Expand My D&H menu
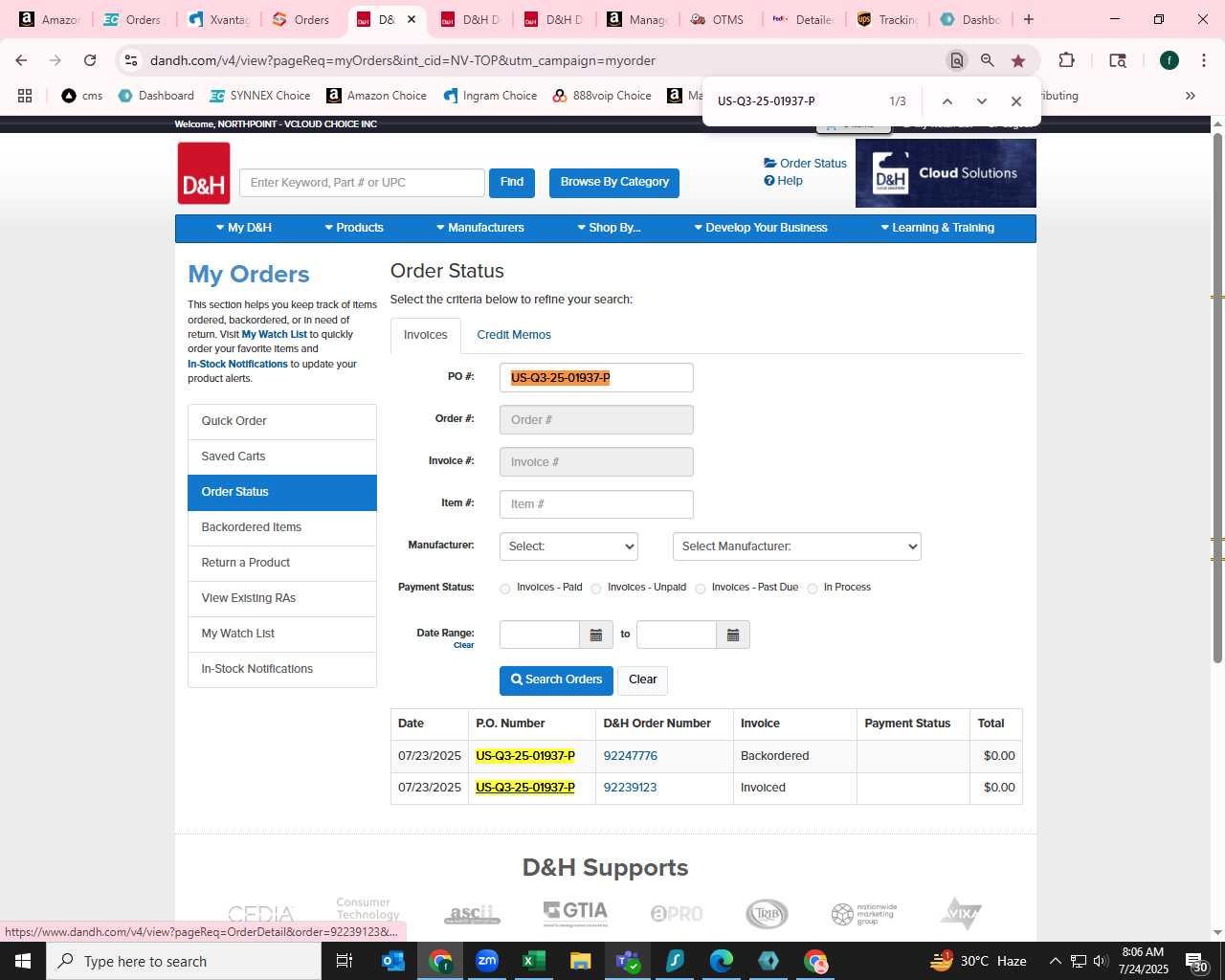This screenshot has height=980, width=1225. [x=244, y=228]
